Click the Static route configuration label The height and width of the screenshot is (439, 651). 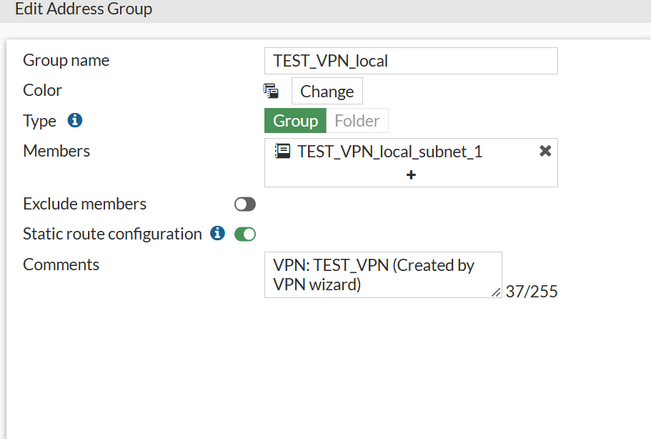pyautogui.click(x=112, y=234)
